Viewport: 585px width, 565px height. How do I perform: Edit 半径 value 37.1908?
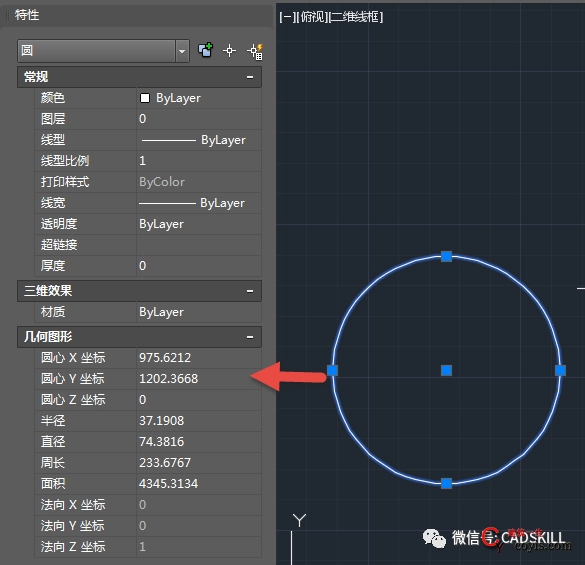199,421
